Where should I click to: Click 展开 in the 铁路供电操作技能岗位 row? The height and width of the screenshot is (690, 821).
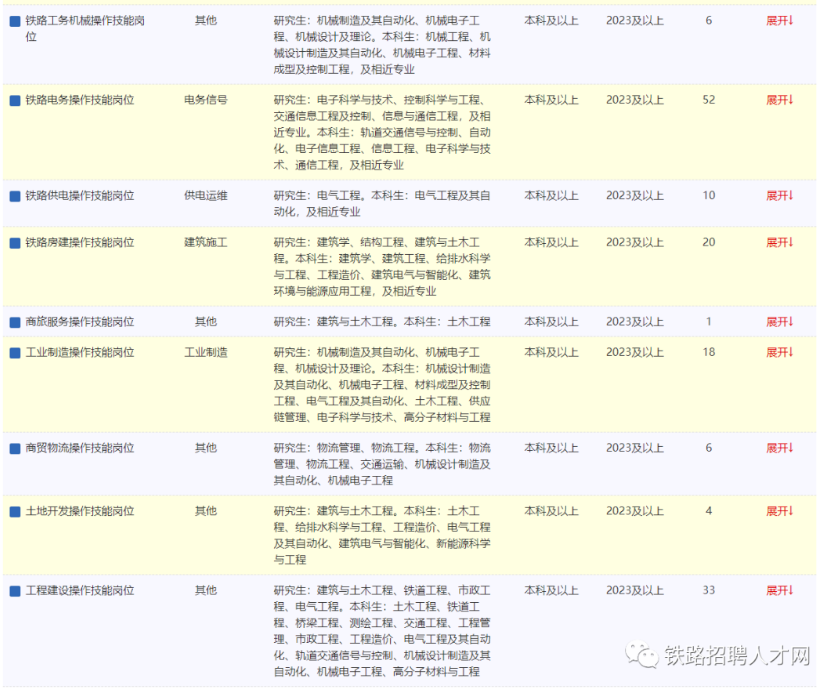(779, 196)
